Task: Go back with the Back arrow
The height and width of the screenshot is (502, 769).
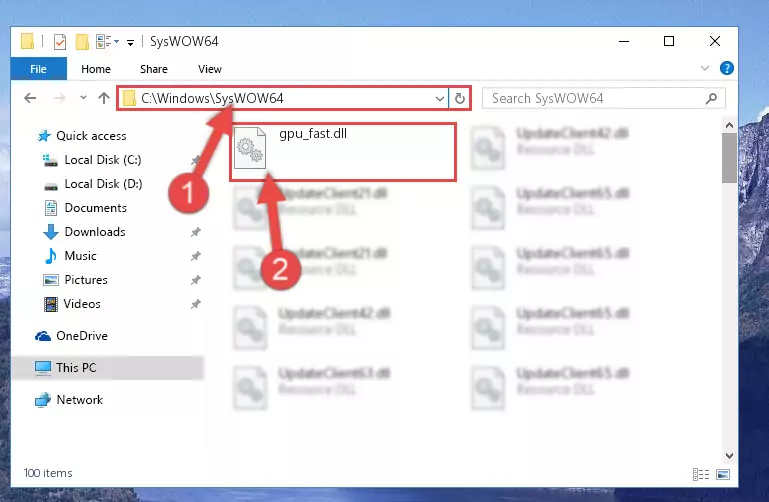Action: coord(30,98)
